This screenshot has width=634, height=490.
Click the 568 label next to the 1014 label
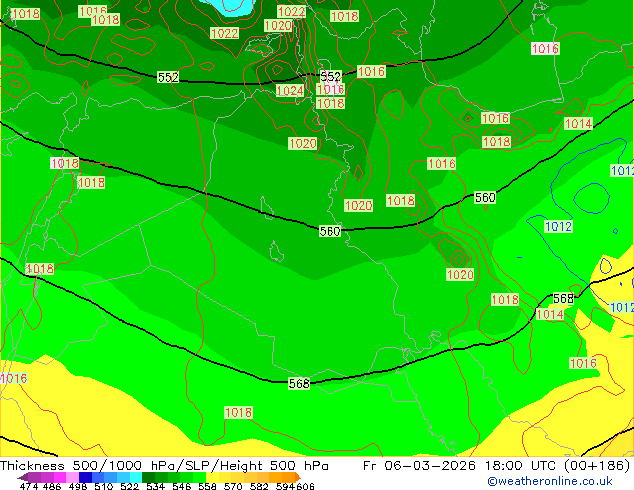563,299
